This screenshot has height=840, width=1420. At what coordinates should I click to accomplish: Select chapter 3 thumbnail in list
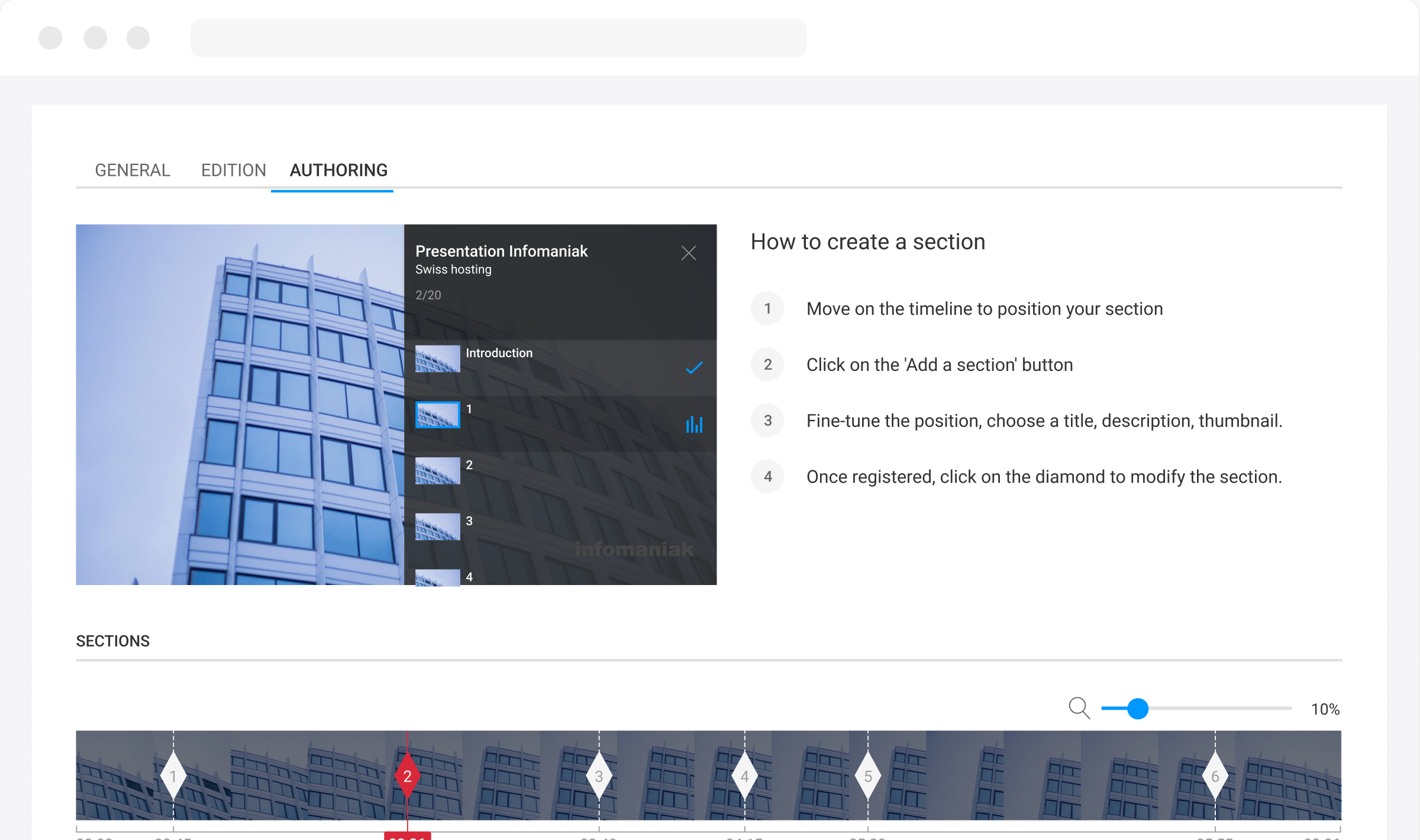[x=437, y=526]
